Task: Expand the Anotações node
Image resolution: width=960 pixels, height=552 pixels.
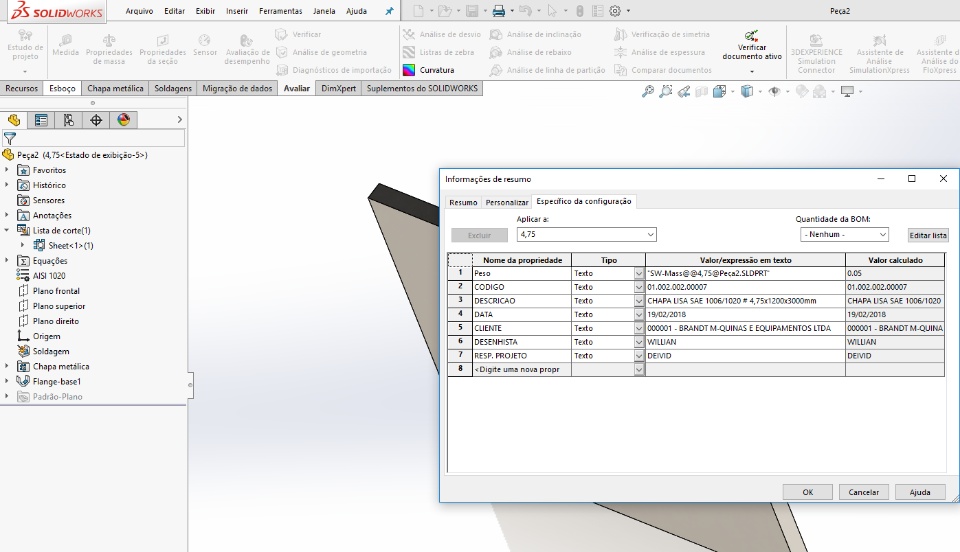Action: pos(7,215)
